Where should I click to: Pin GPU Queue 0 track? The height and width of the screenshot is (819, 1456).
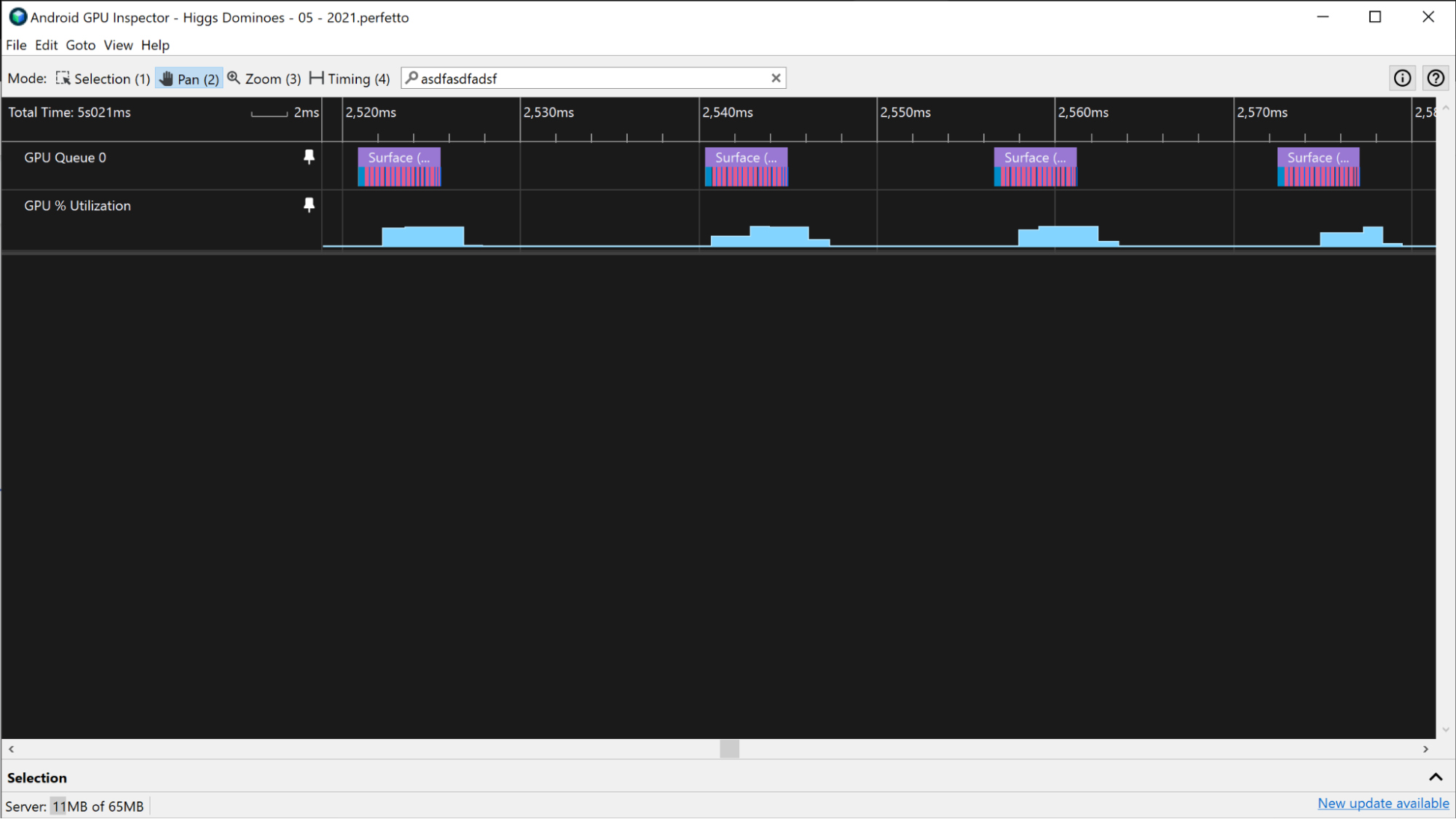(x=309, y=157)
